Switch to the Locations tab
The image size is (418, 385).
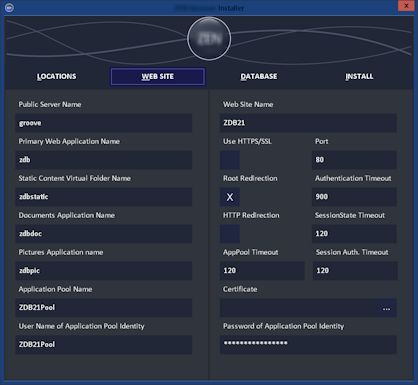tap(56, 76)
